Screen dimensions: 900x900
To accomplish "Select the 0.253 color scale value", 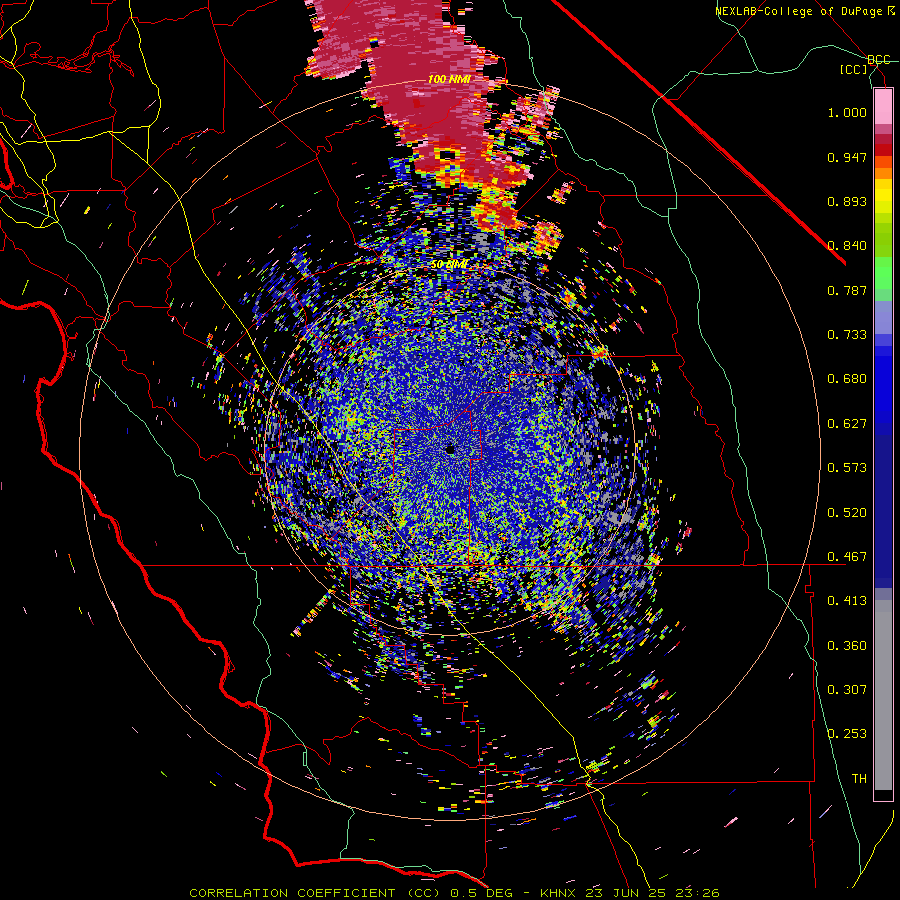I will click(847, 734).
